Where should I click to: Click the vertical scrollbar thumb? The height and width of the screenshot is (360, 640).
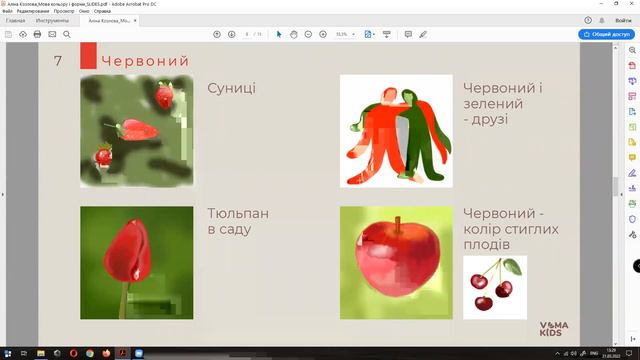(x=616, y=186)
